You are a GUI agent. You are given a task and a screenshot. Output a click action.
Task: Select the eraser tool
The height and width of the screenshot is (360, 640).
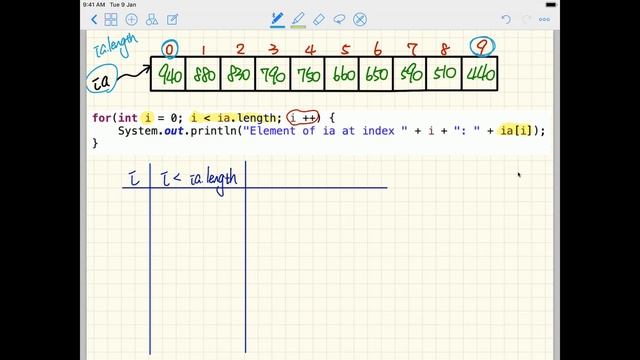pyautogui.click(x=319, y=19)
